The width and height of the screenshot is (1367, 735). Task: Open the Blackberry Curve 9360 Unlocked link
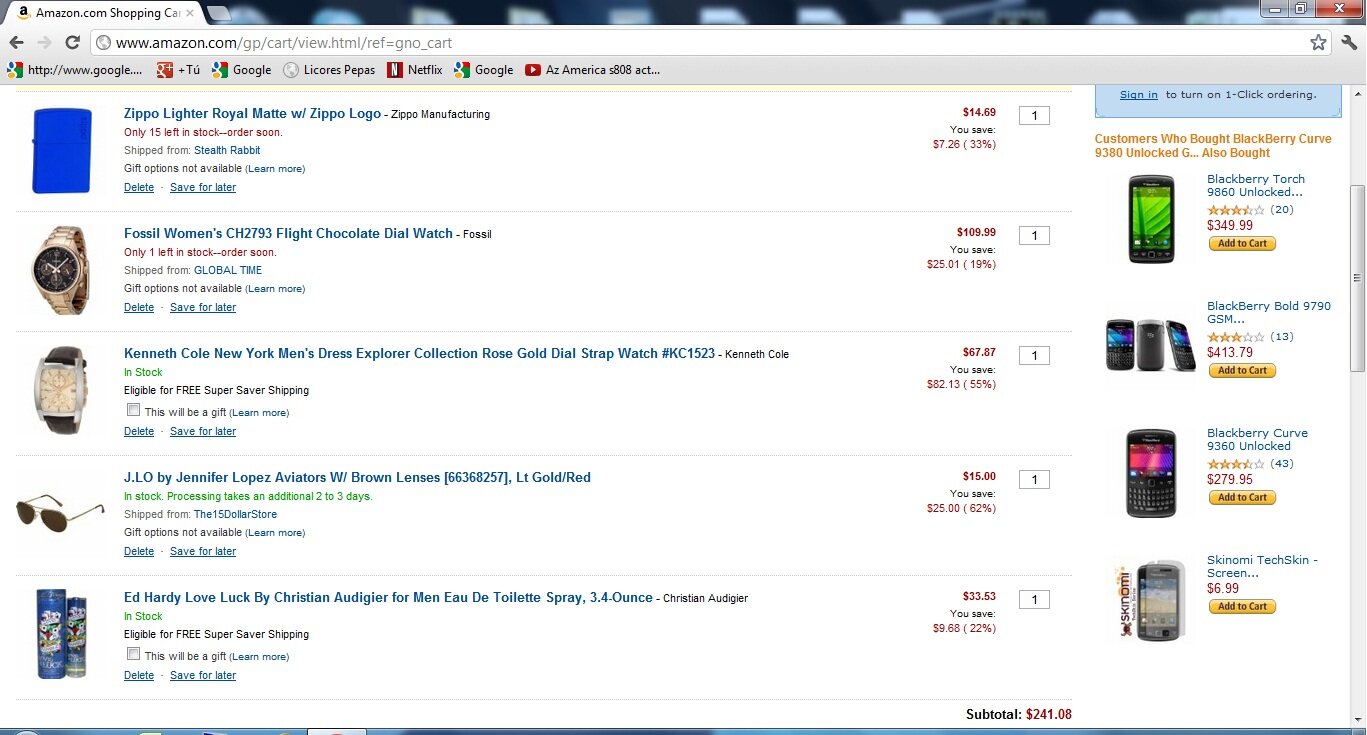1257,439
